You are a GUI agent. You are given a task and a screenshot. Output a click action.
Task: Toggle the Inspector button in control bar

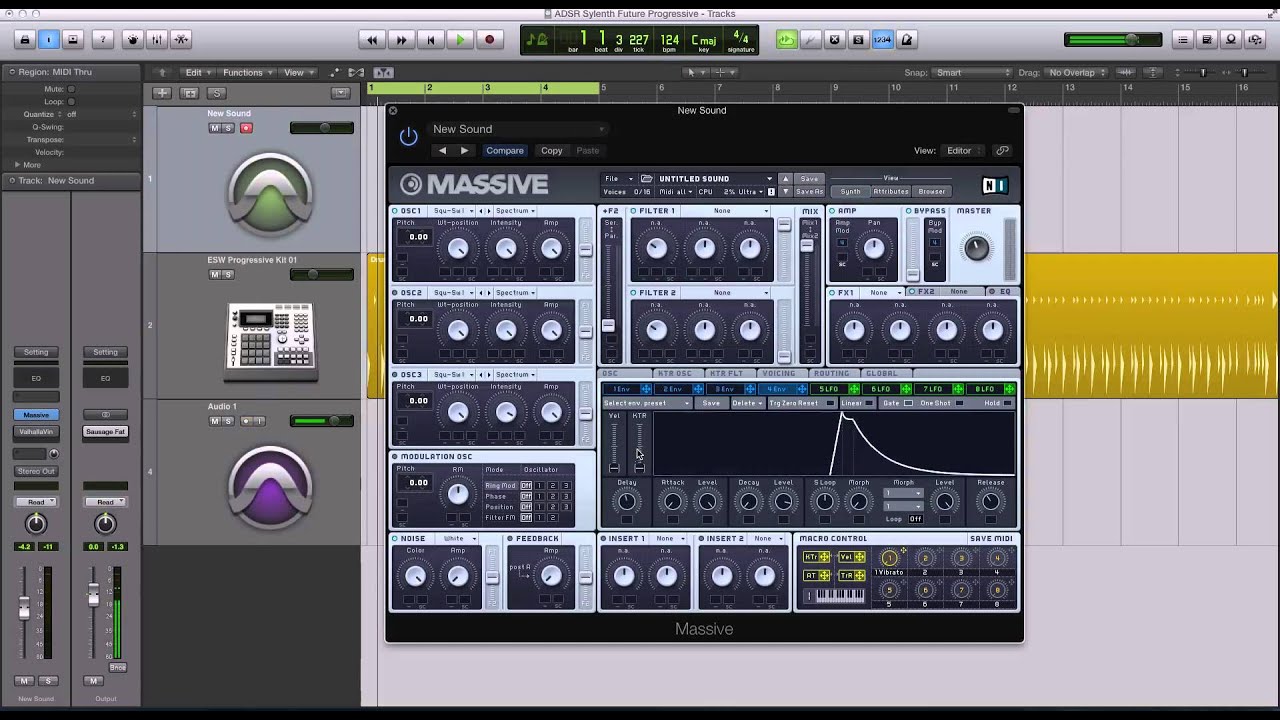pos(49,40)
